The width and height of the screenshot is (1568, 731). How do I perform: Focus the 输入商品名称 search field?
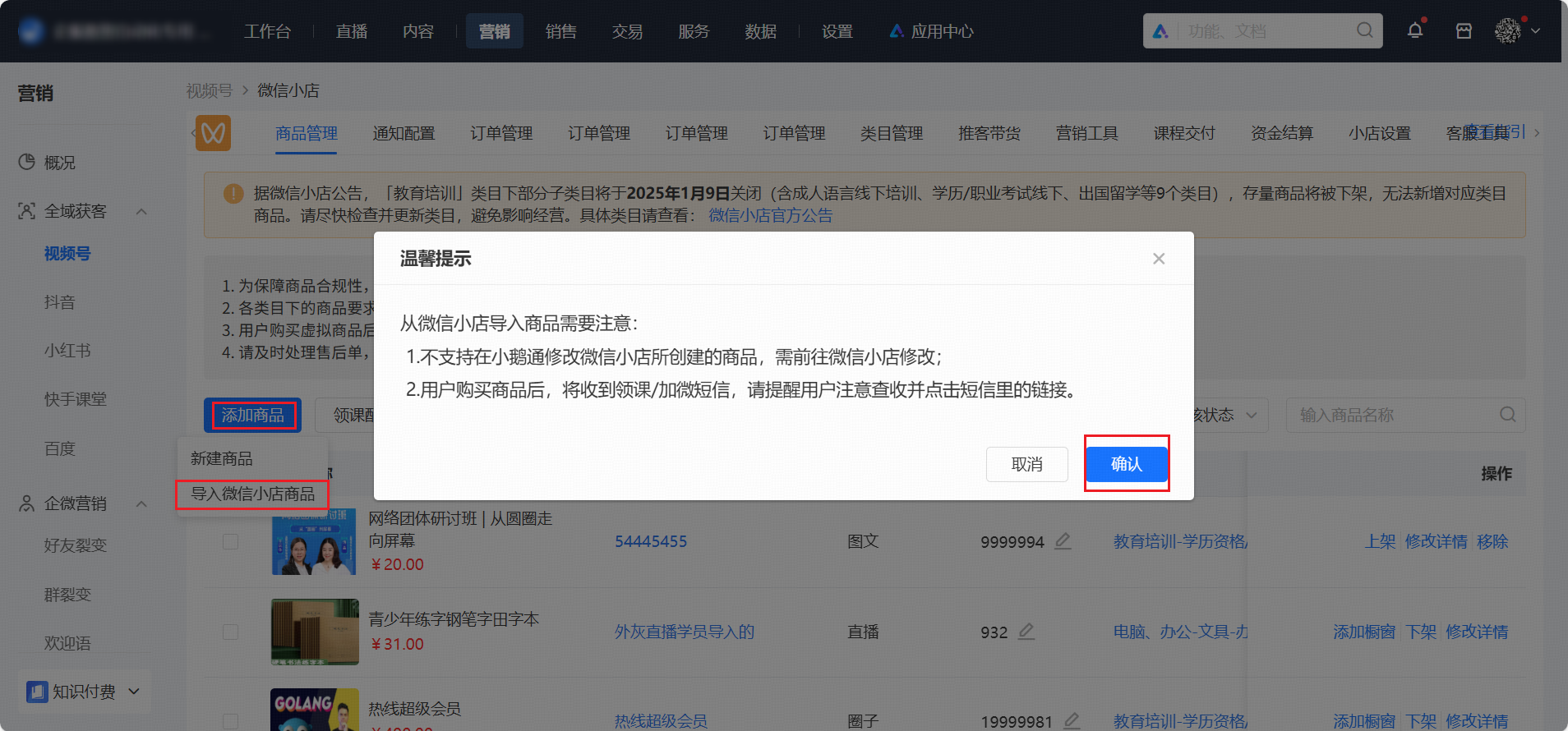tap(1405, 415)
